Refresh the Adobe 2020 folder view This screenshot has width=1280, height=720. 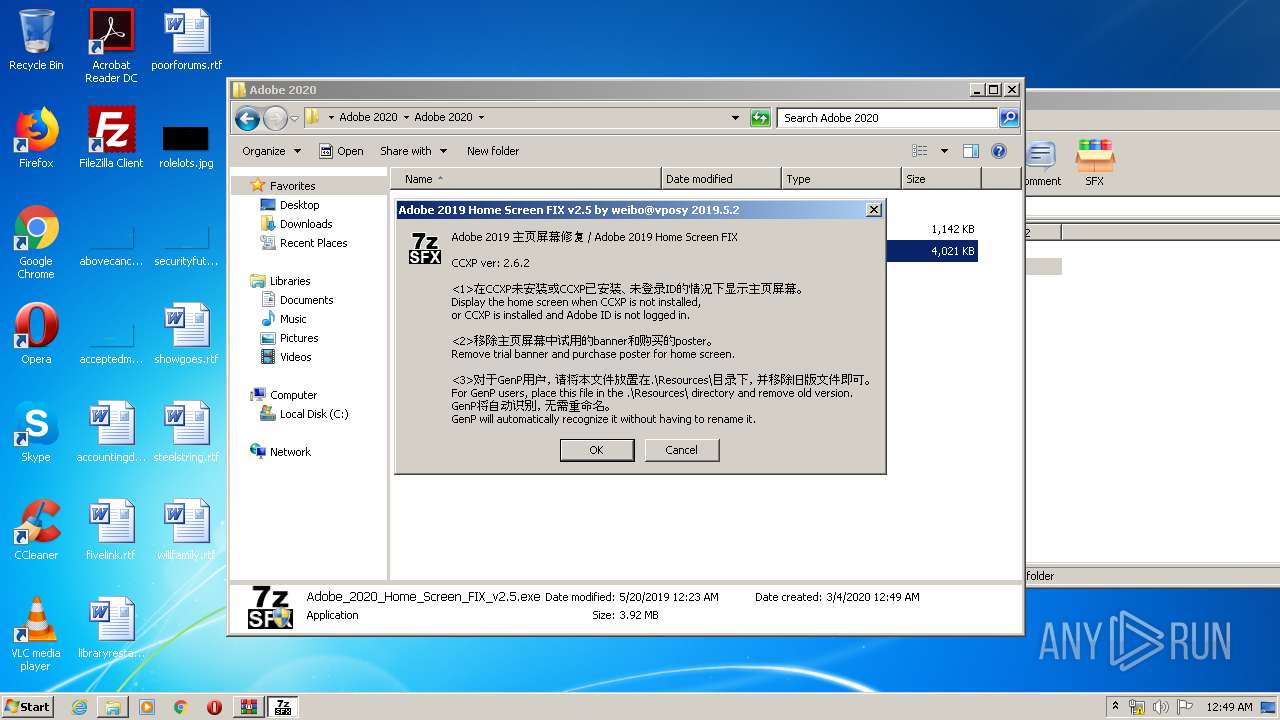pyautogui.click(x=760, y=118)
